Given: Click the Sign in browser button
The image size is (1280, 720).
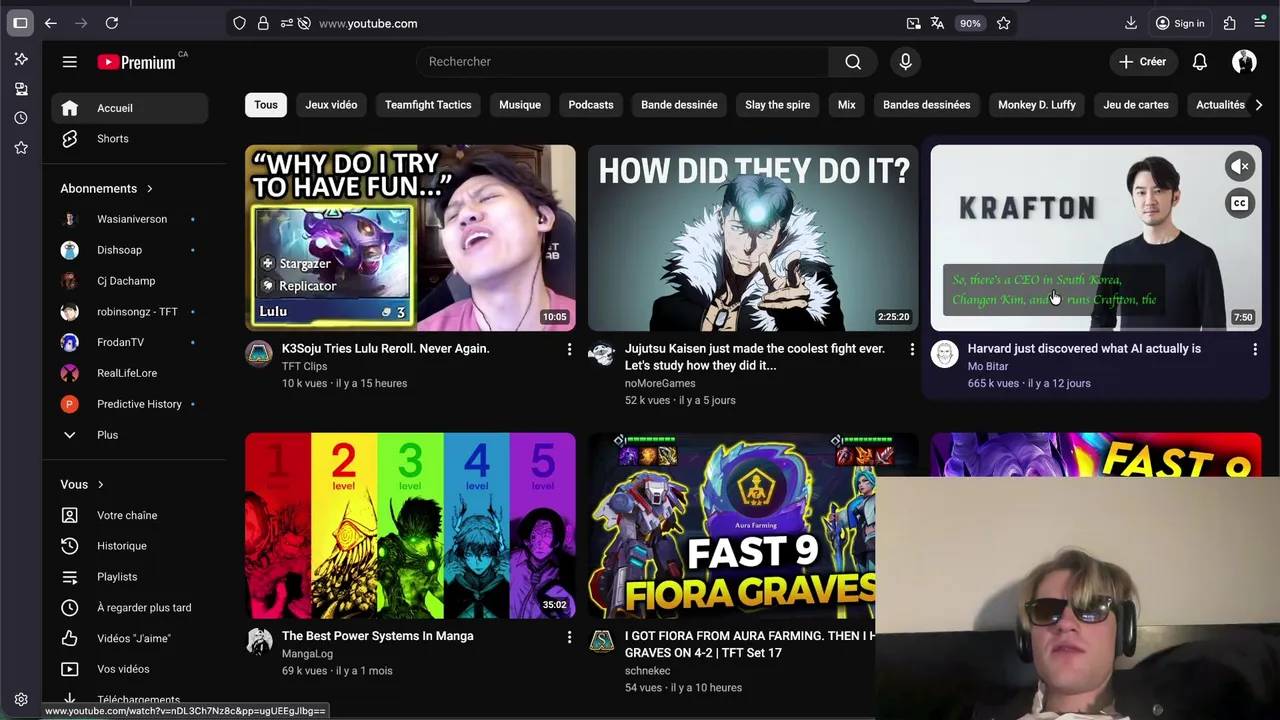Looking at the screenshot, I should point(1180,23).
